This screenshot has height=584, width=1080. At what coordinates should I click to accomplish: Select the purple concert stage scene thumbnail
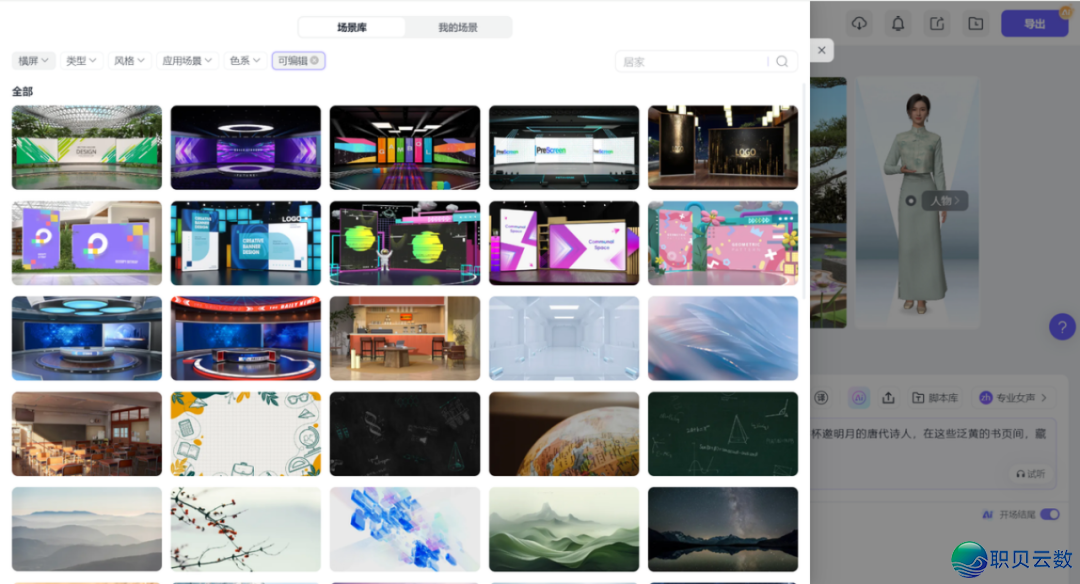(245, 147)
